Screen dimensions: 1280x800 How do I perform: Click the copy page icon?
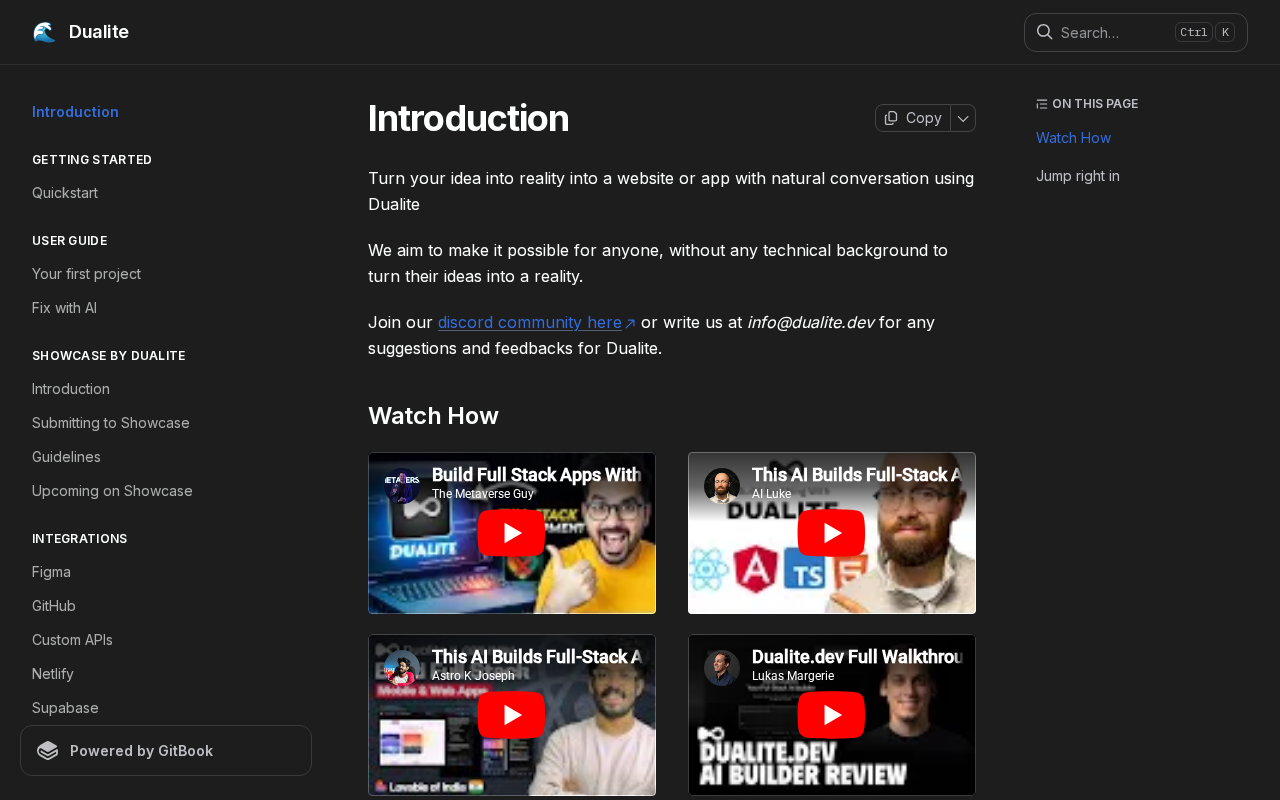tap(891, 118)
